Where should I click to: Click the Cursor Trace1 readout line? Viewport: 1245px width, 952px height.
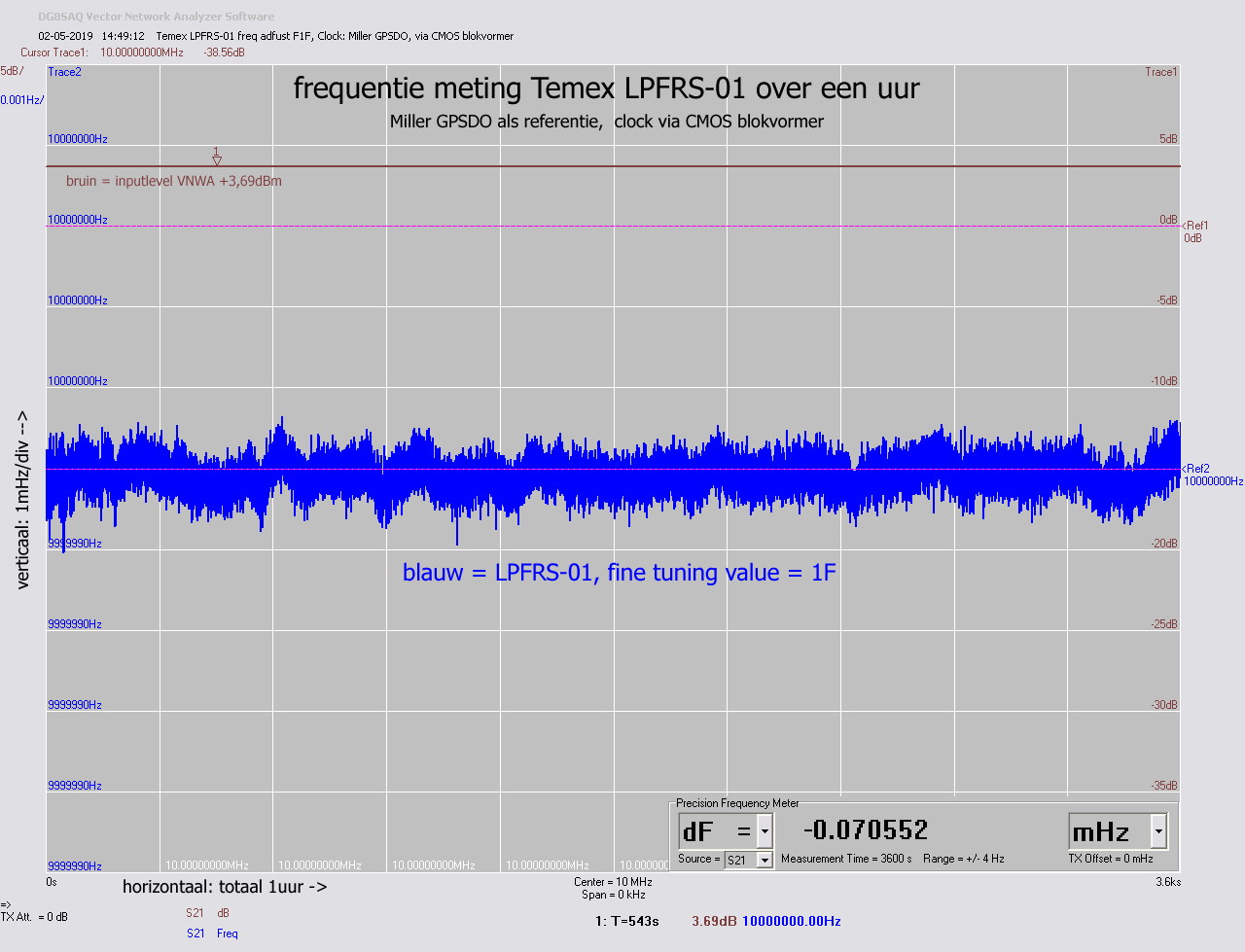(126, 52)
